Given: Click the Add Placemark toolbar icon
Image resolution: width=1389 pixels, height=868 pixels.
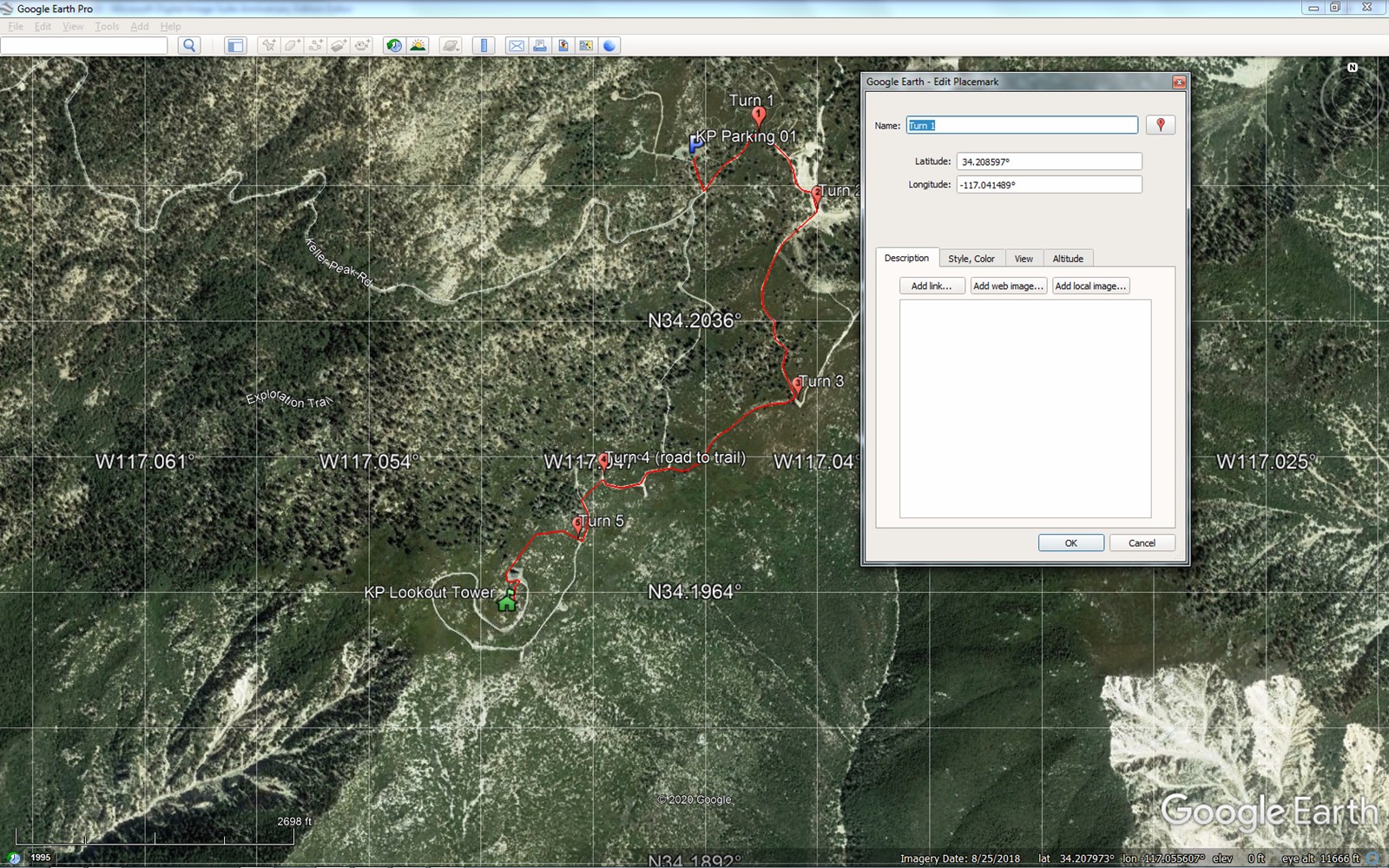Looking at the screenshot, I should 269,46.
